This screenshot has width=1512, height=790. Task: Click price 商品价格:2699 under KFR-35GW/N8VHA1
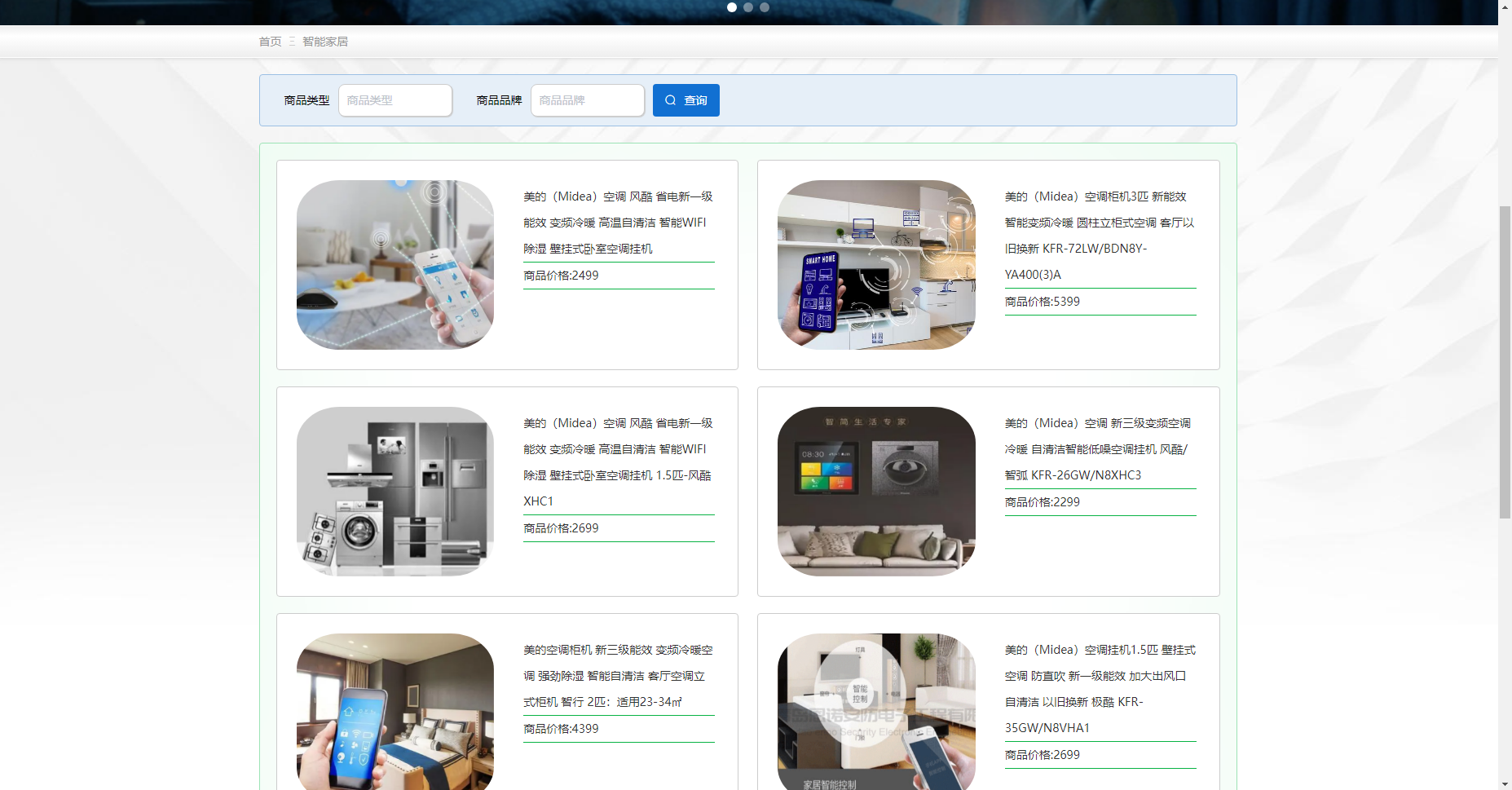pyautogui.click(x=1043, y=755)
